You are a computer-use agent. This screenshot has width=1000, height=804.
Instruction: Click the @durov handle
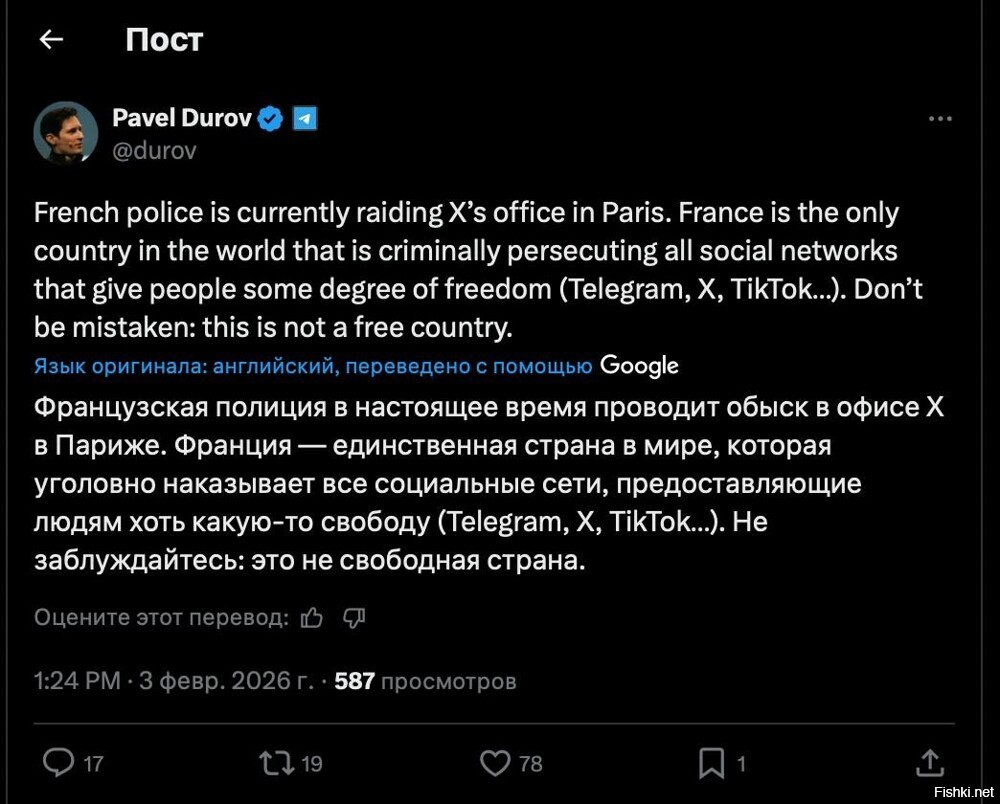pyautogui.click(x=154, y=150)
